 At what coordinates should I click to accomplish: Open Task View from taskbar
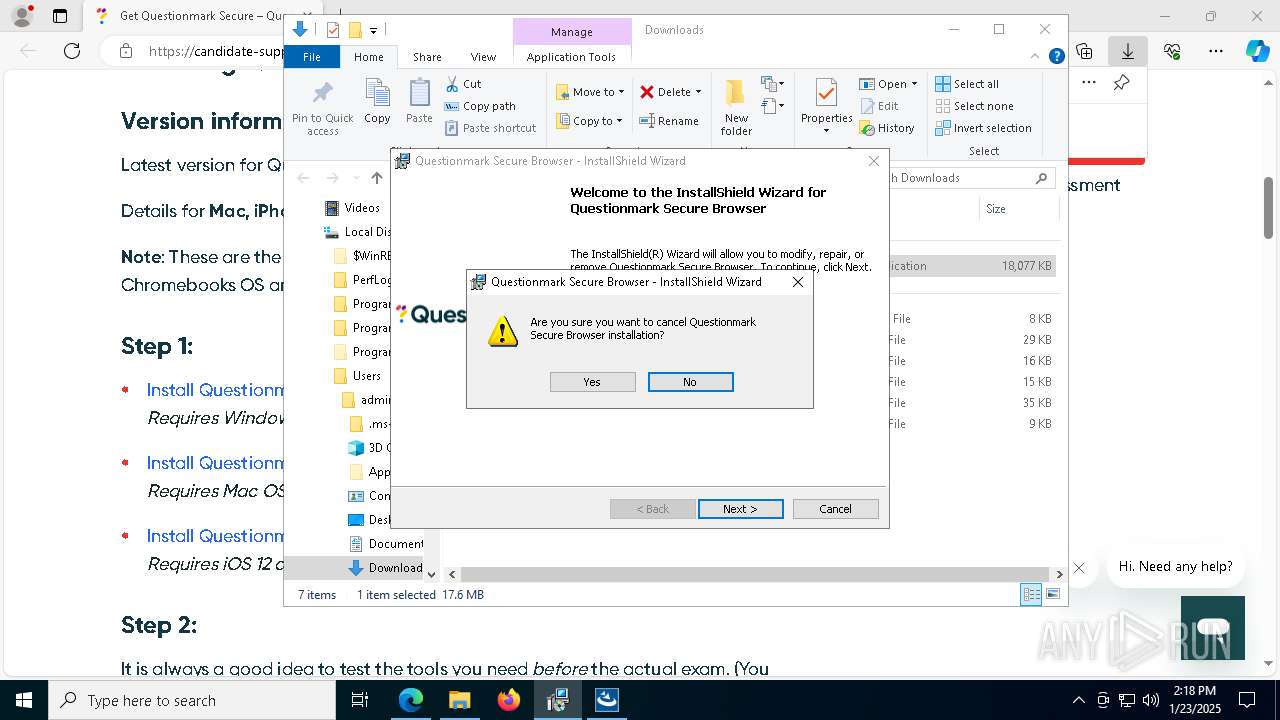tap(360, 700)
